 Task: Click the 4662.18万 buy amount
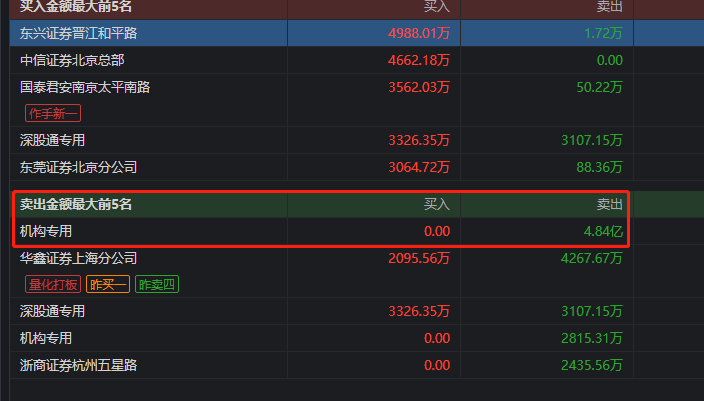click(x=419, y=60)
